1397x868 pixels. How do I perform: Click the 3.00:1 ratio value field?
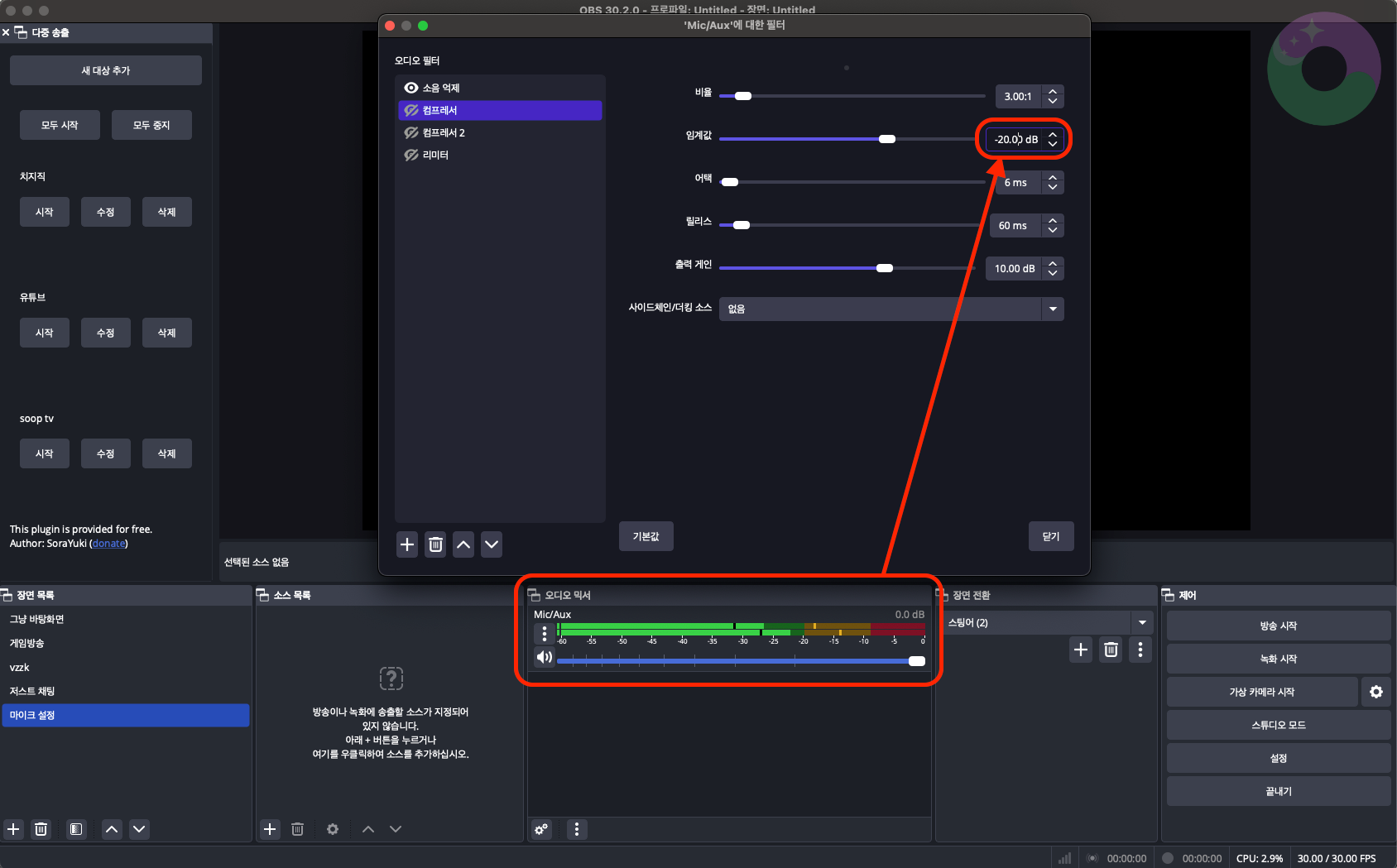click(1018, 96)
